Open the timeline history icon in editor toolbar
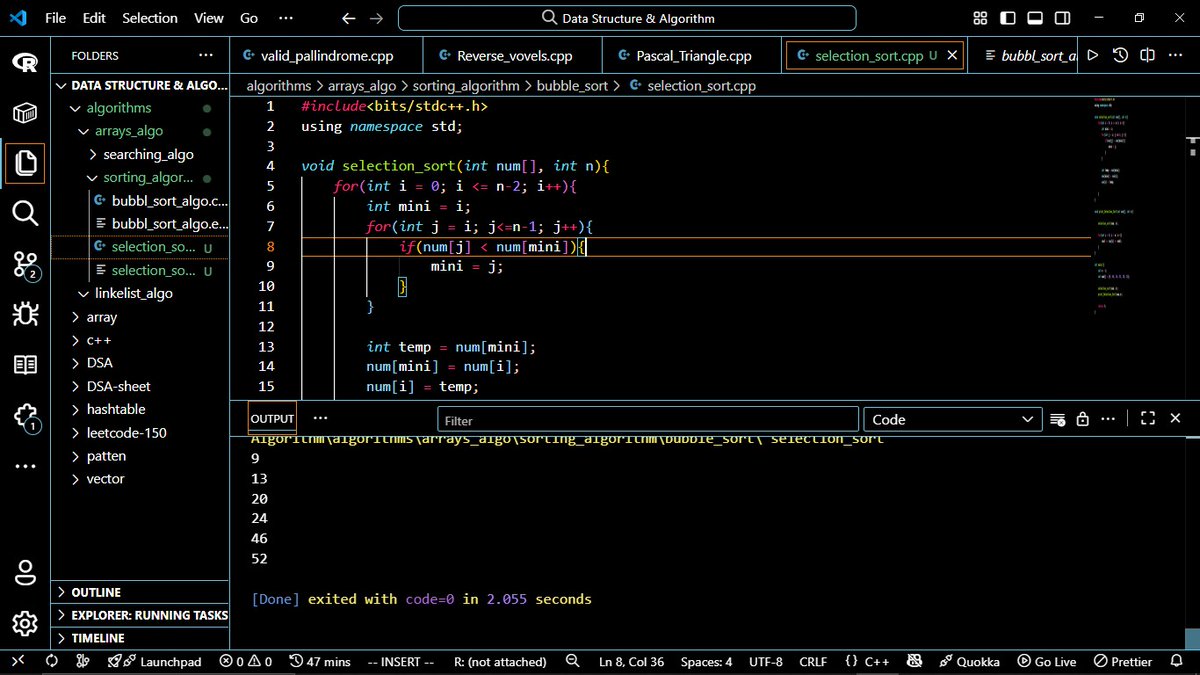 click(x=1120, y=56)
